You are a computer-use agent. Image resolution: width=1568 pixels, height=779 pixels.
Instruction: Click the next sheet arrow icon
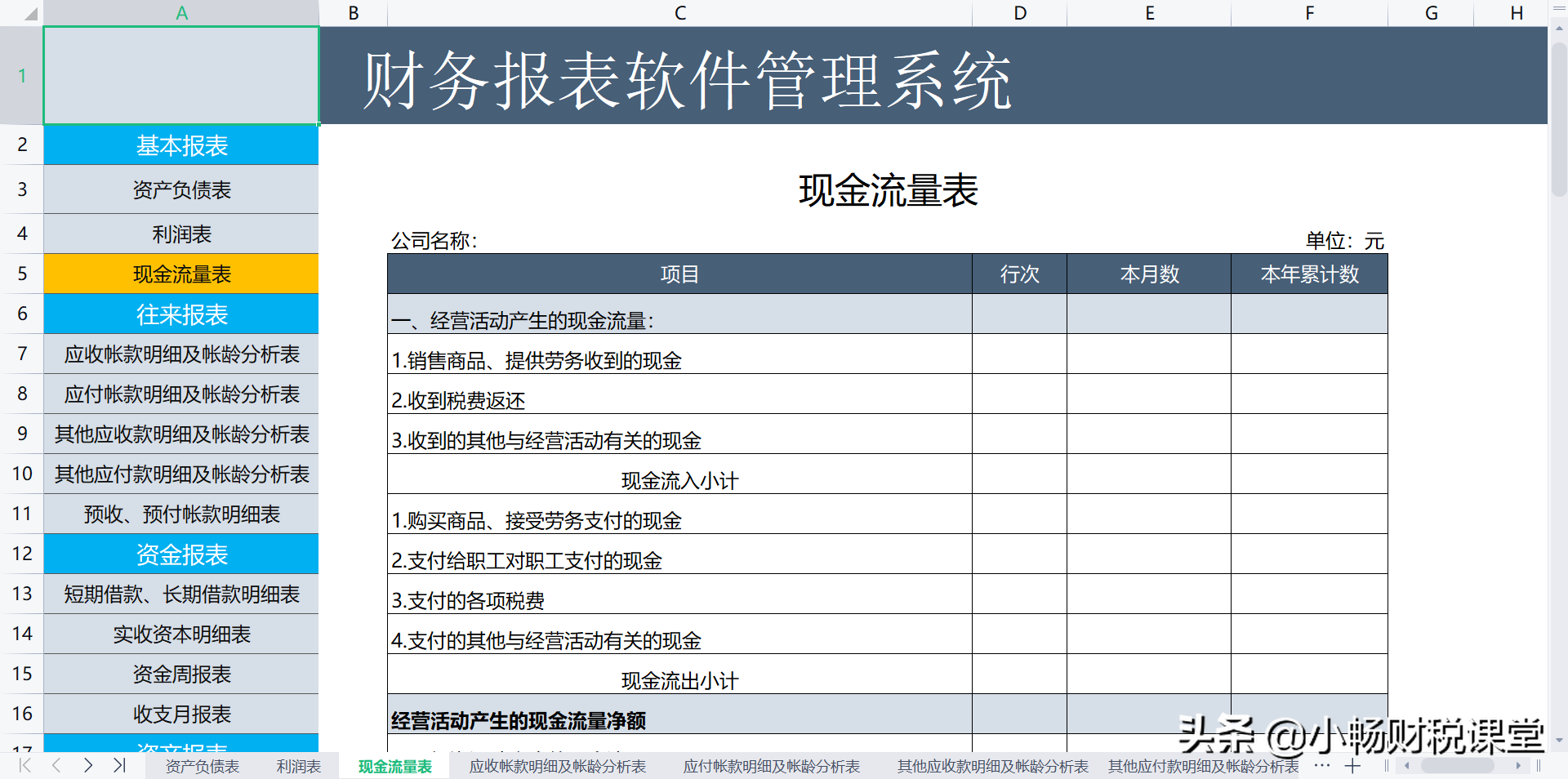click(88, 766)
